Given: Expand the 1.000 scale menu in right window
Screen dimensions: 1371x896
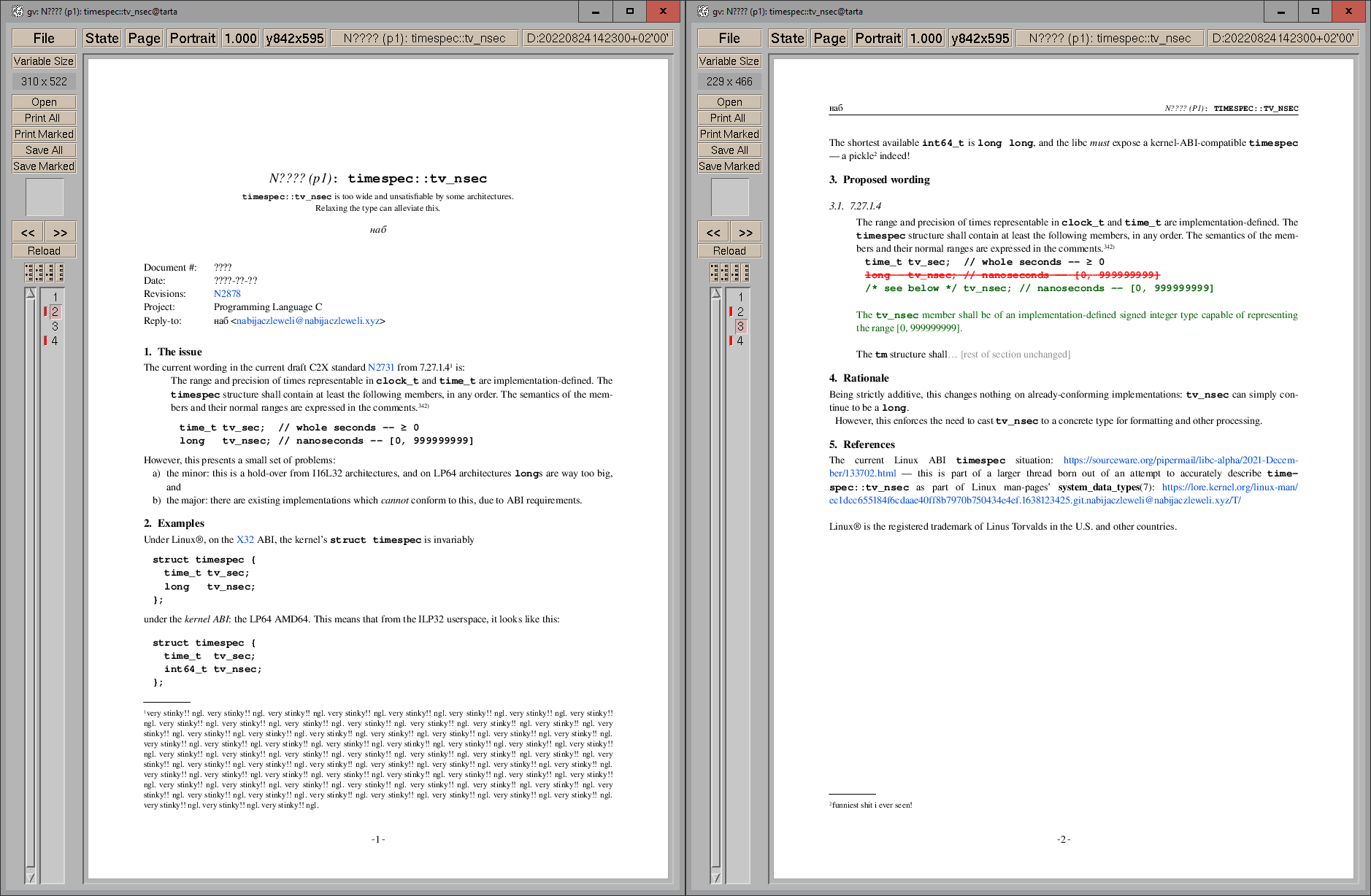Looking at the screenshot, I should click(926, 38).
